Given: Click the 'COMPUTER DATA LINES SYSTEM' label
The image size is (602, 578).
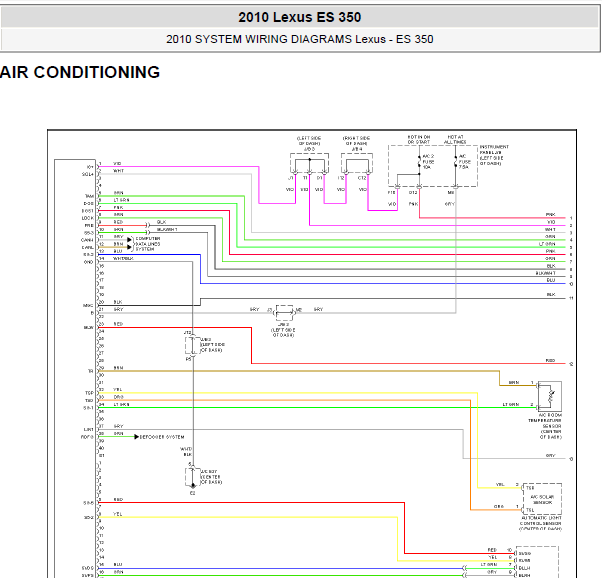Looking at the screenshot, I should coord(148,244).
